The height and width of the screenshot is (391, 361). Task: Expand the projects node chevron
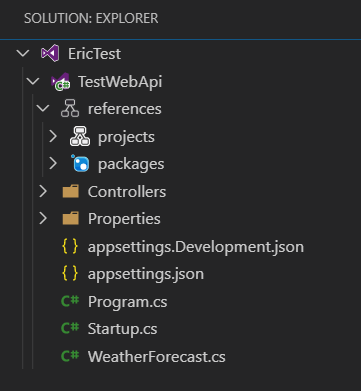(53, 136)
